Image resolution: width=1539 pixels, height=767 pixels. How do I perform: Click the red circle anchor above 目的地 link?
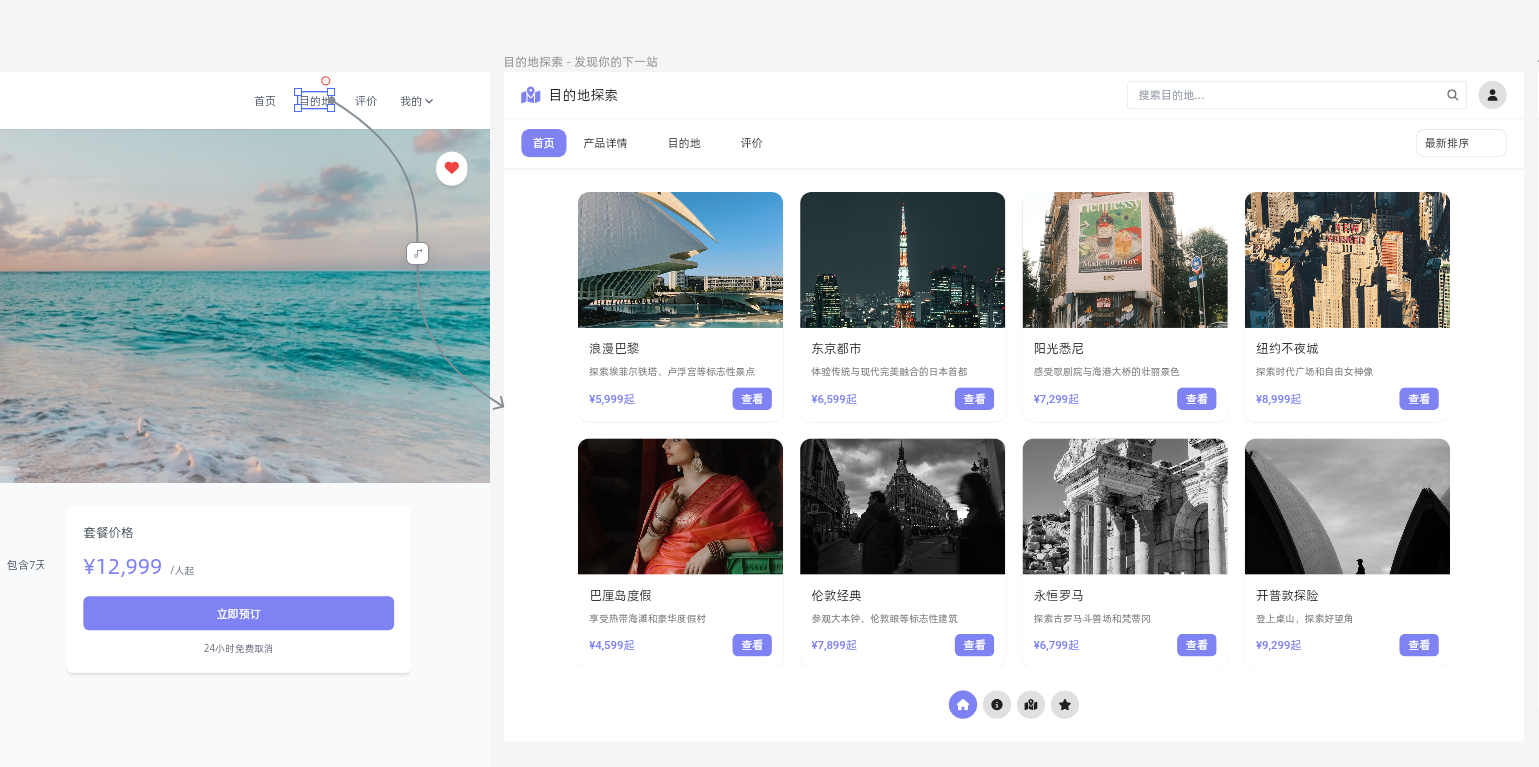[326, 80]
